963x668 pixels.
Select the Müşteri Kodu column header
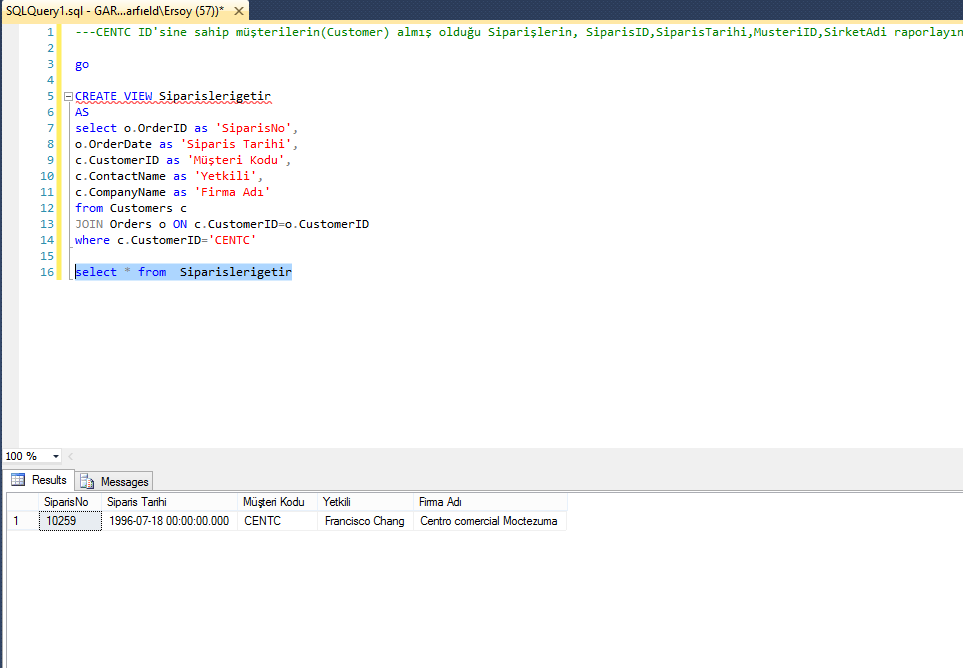[x=277, y=502]
